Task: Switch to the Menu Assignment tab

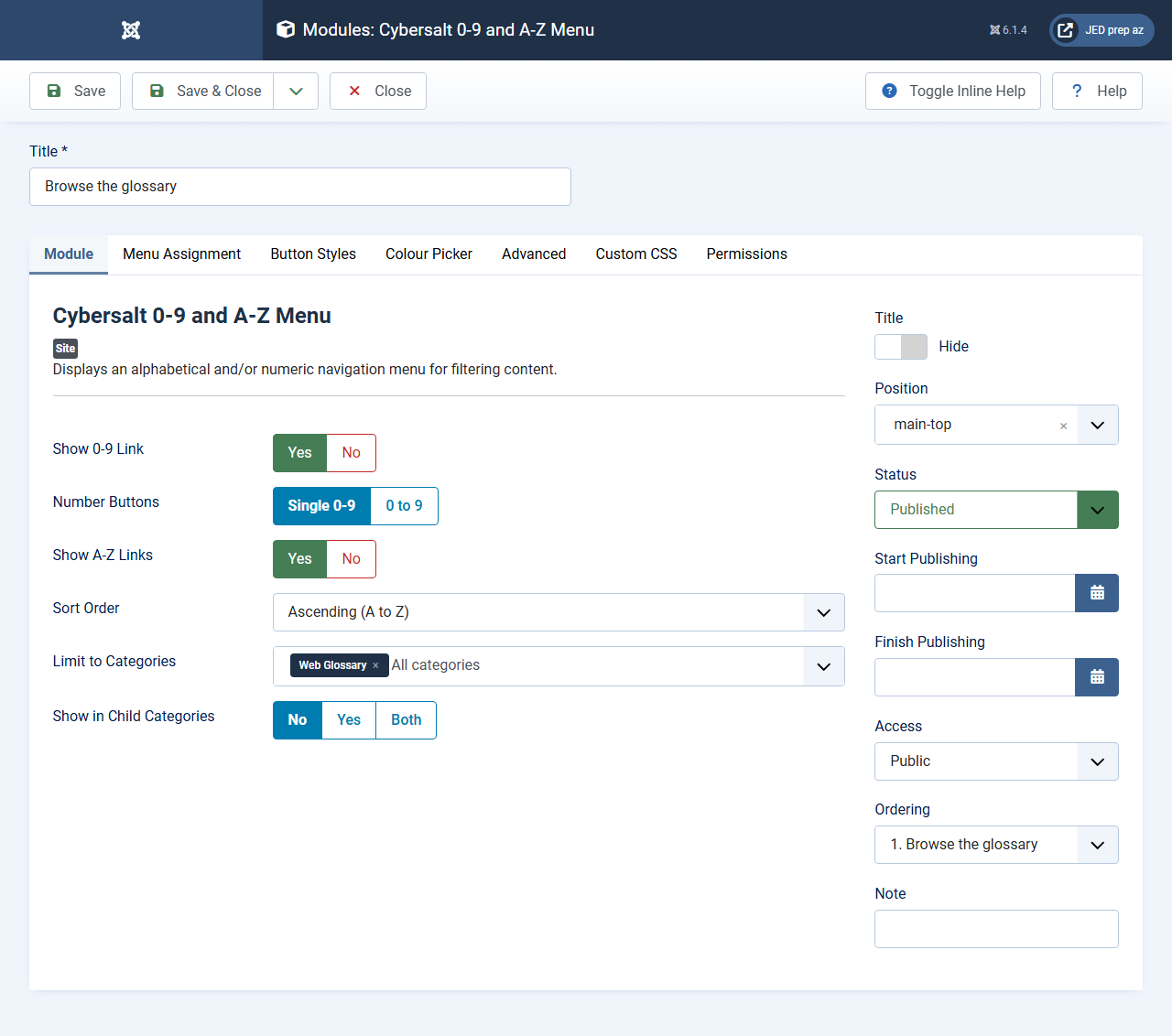Action: tap(182, 254)
